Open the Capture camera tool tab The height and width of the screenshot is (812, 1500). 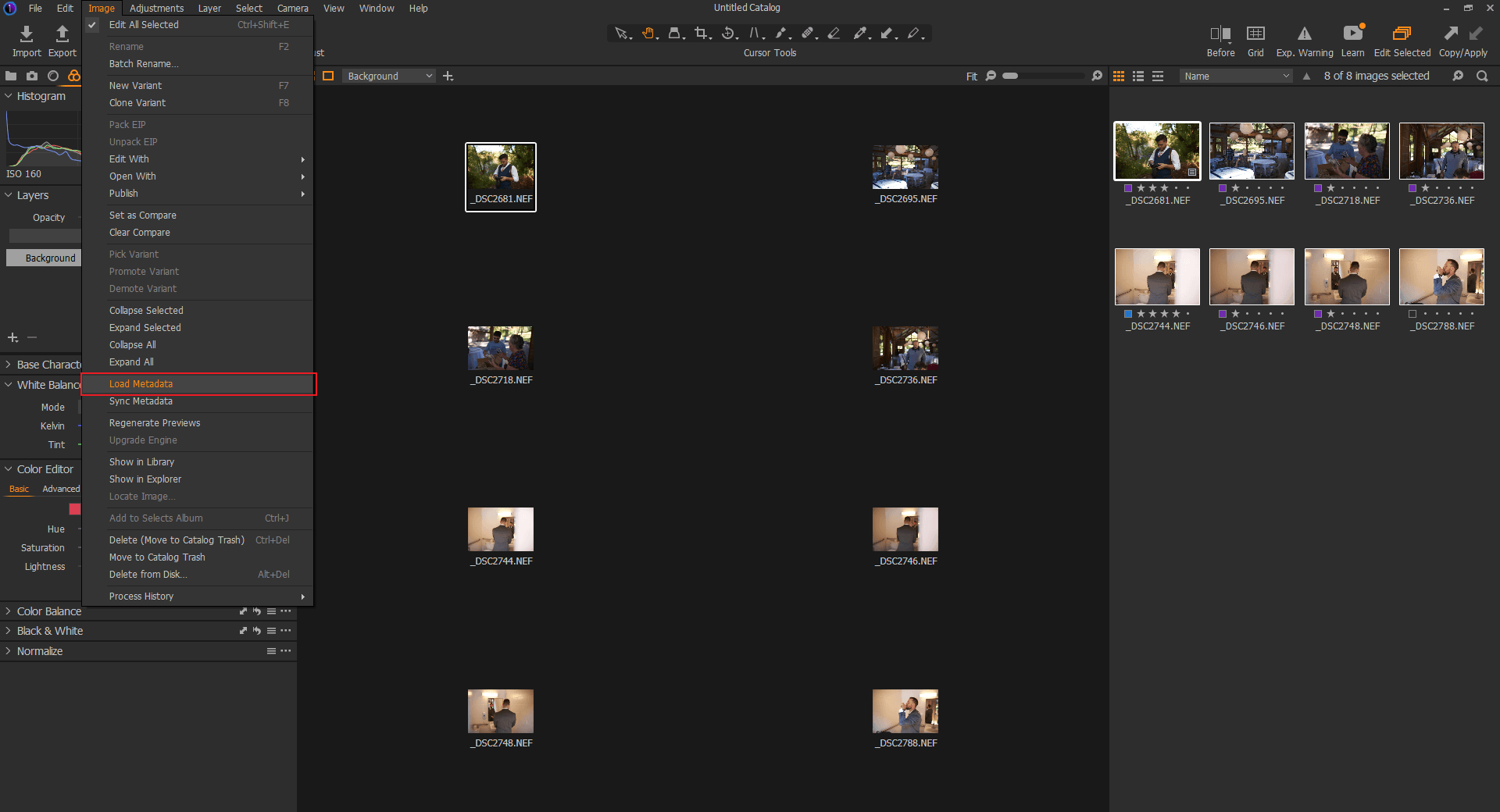(32, 76)
